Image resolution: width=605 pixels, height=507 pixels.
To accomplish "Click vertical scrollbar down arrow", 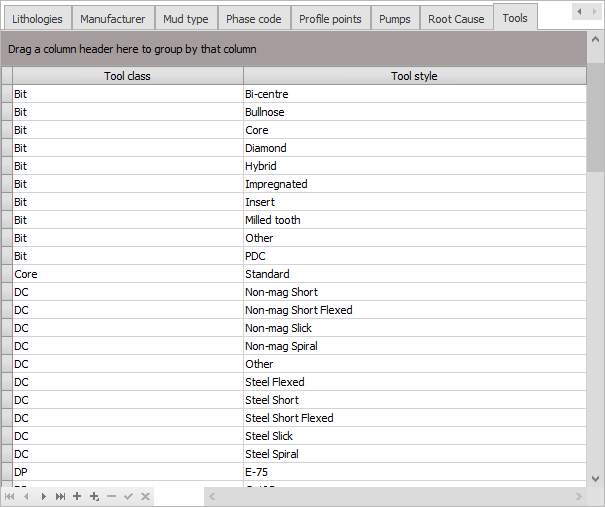I will [x=595, y=479].
